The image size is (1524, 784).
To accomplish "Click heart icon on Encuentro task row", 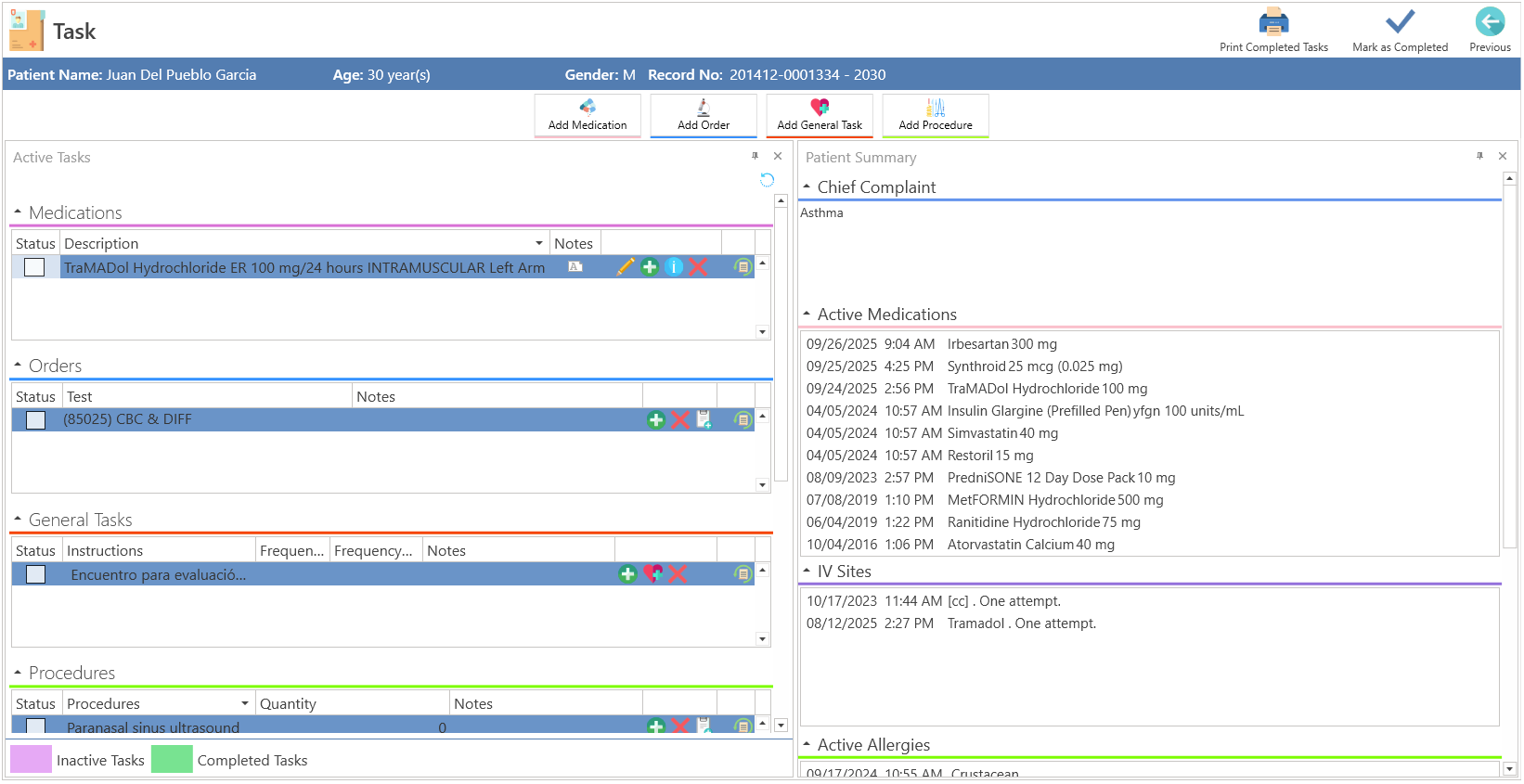I will point(652,574).
